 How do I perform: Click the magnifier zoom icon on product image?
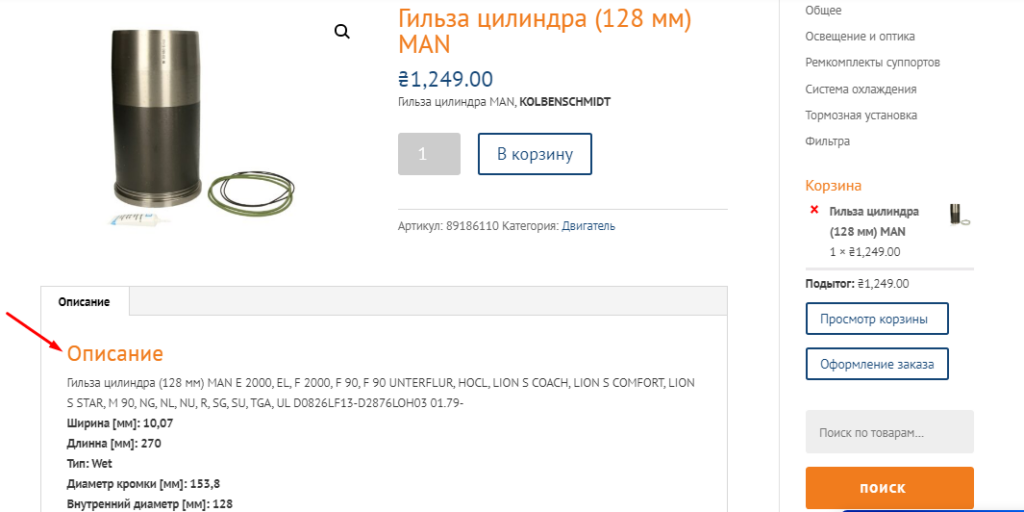point(342,31)
